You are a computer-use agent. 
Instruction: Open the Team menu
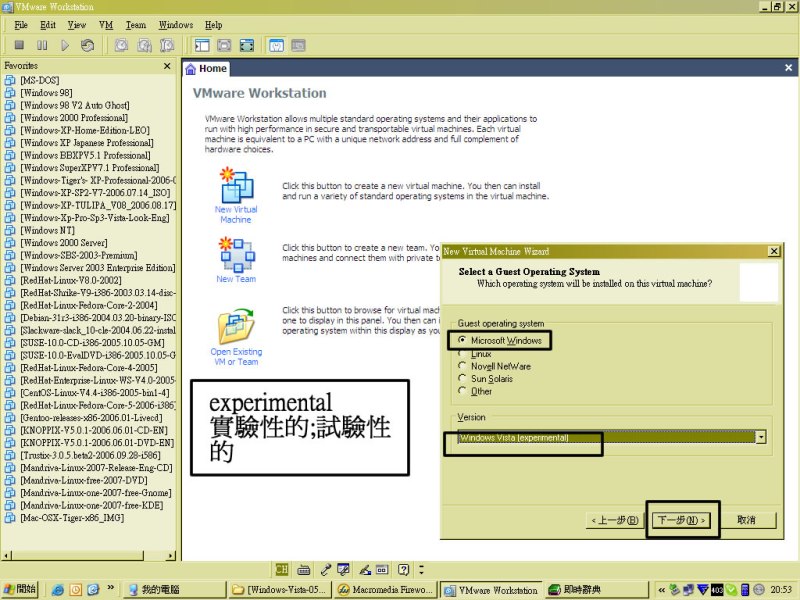(136, 25)
